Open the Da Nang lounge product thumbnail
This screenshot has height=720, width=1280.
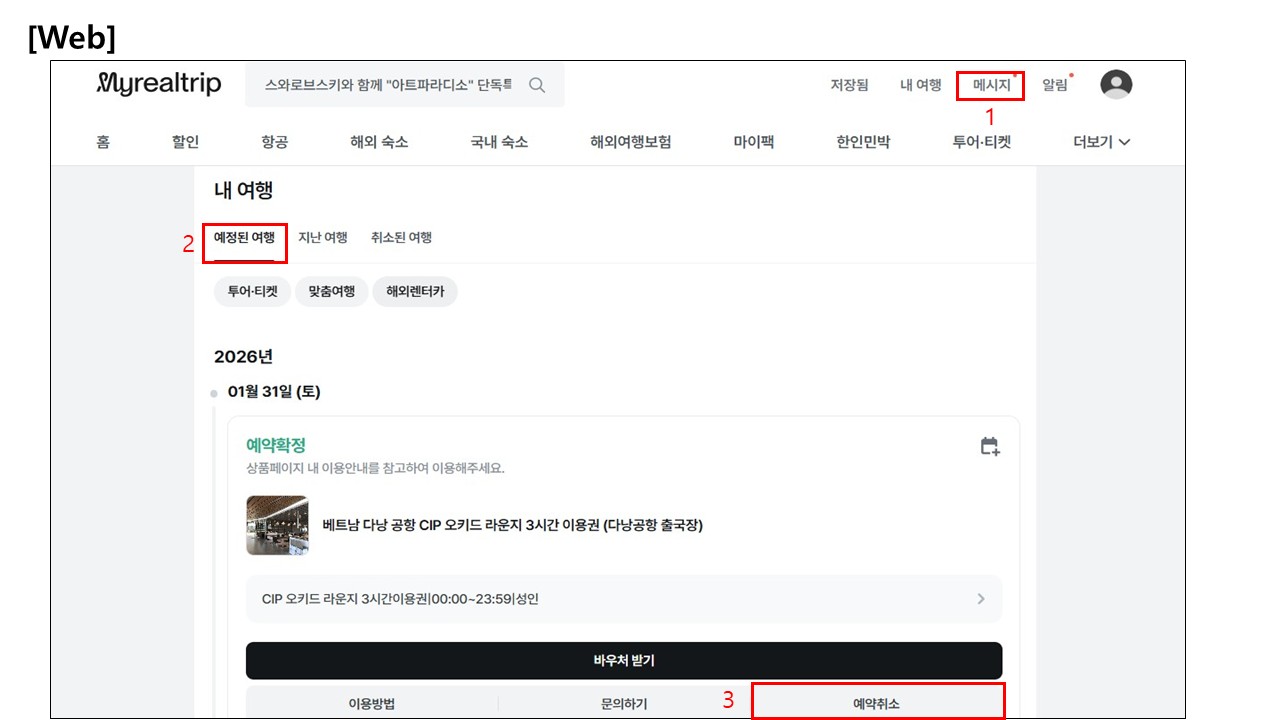pyautogui.click(x=277, y=525)
